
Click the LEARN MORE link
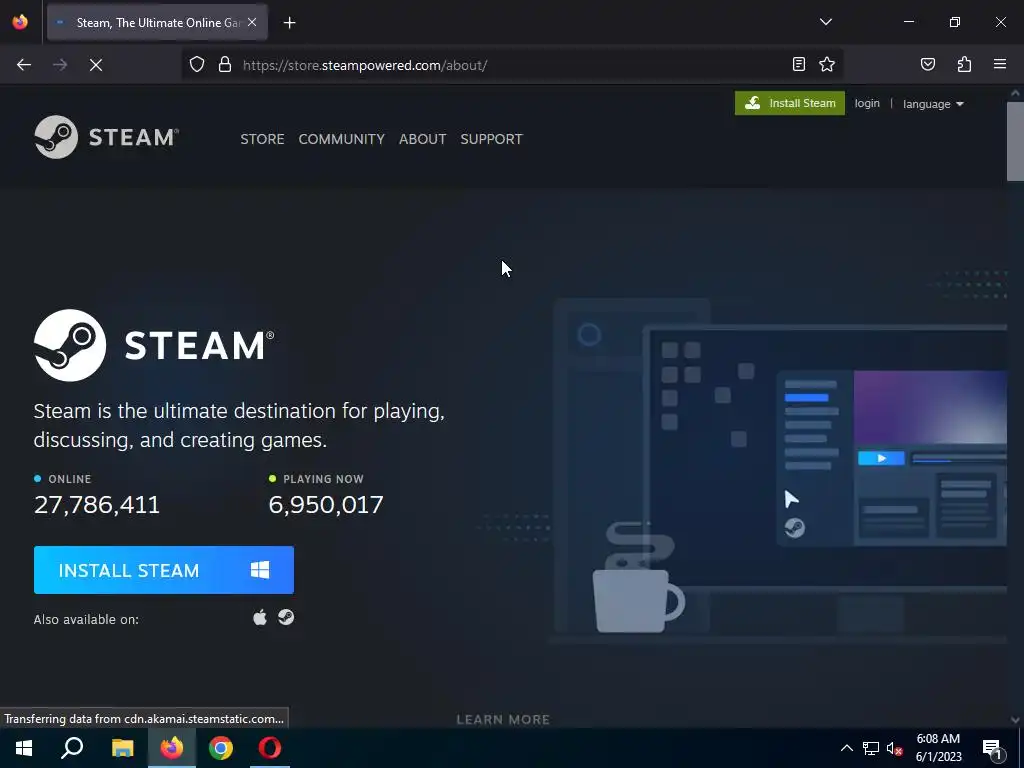503,720
